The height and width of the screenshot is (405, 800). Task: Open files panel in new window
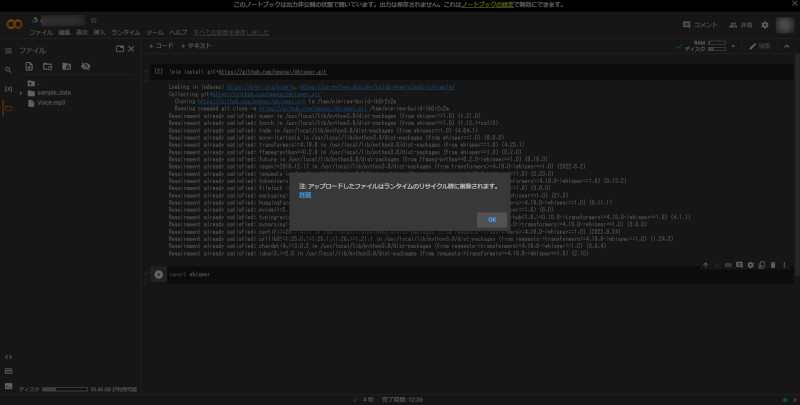click(120, 49)
